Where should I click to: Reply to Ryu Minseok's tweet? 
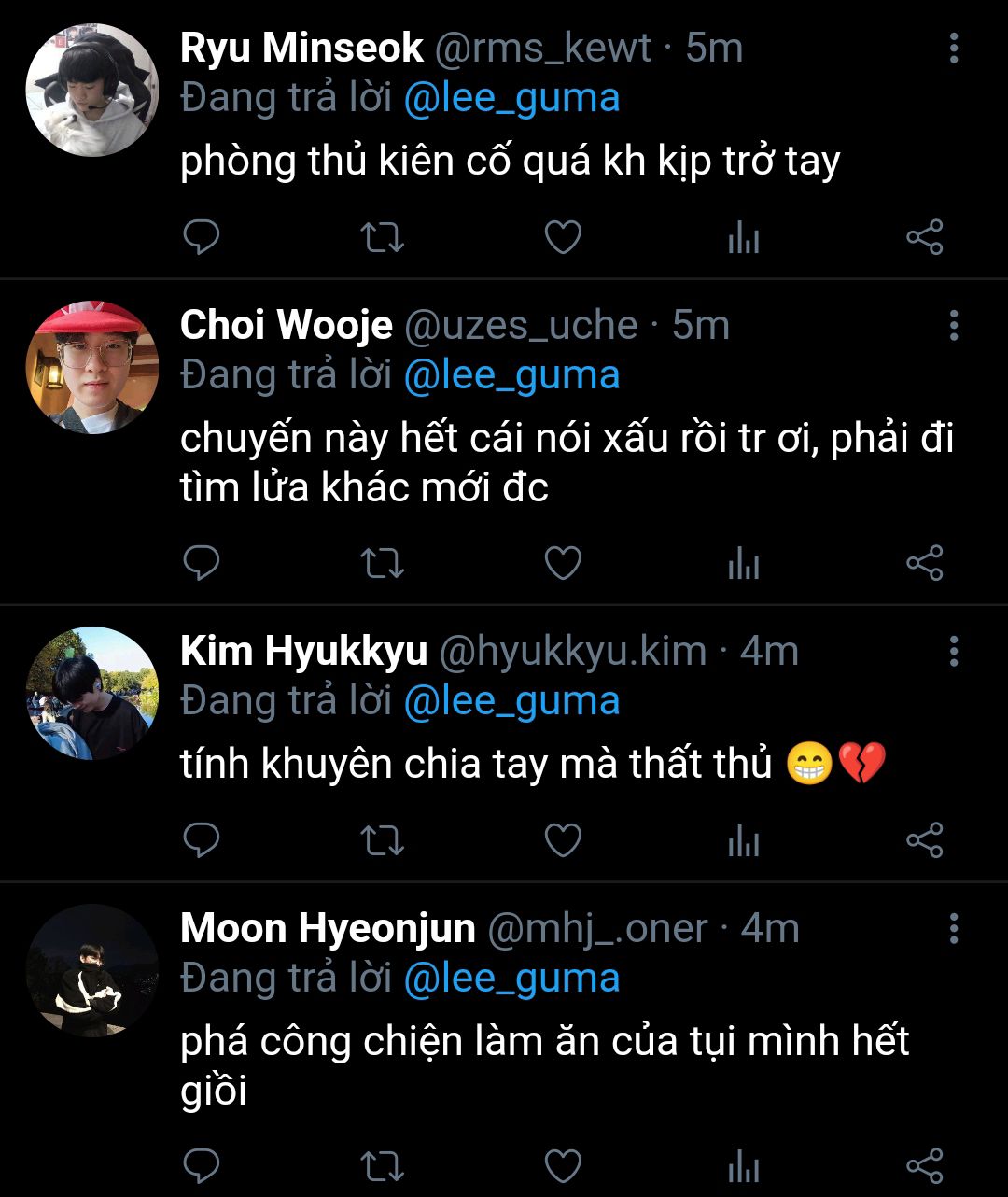point(201,237)
